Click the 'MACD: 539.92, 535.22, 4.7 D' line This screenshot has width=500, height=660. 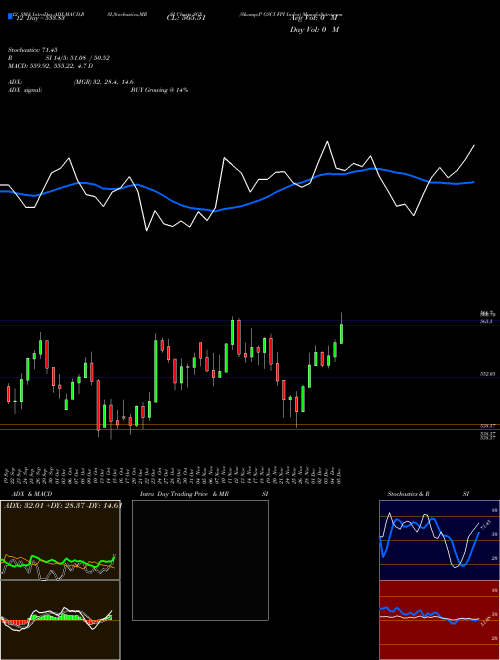tap(51, 66)
